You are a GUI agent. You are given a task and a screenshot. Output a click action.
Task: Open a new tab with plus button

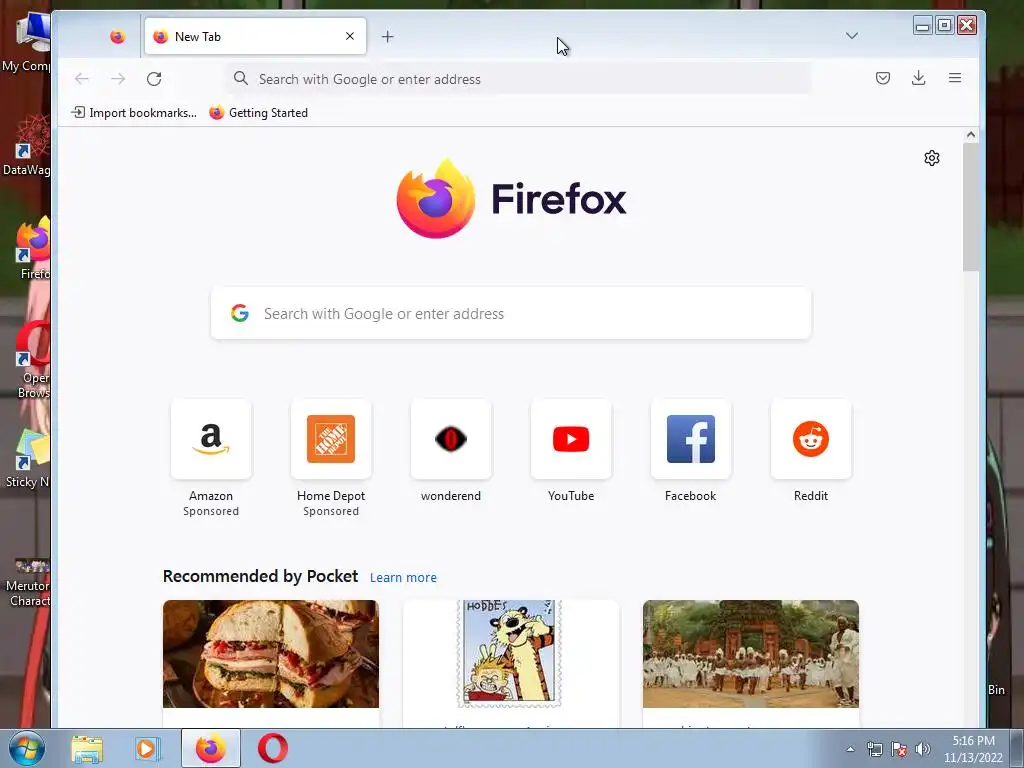(387, 37)
